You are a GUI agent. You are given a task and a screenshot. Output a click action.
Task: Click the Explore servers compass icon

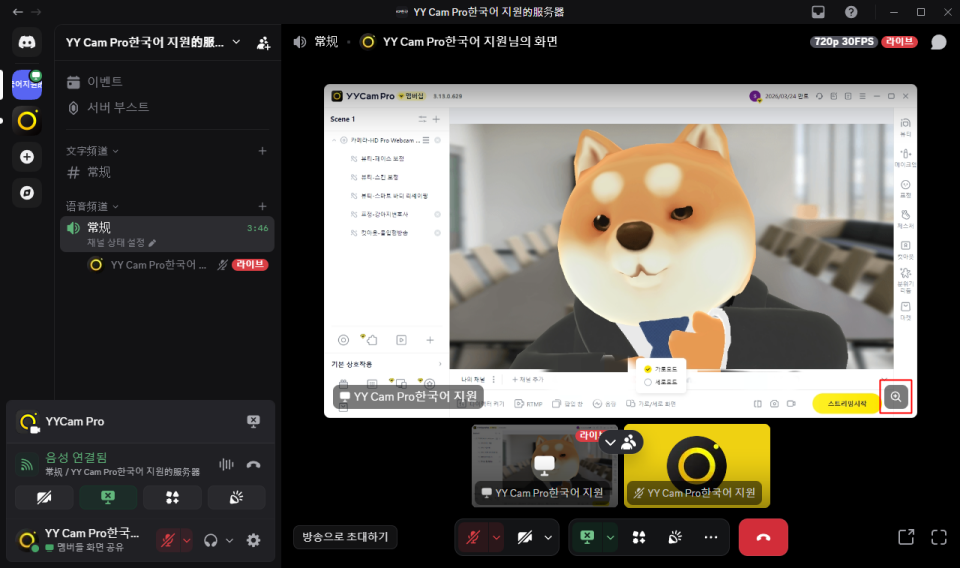[x=27, y=192]
